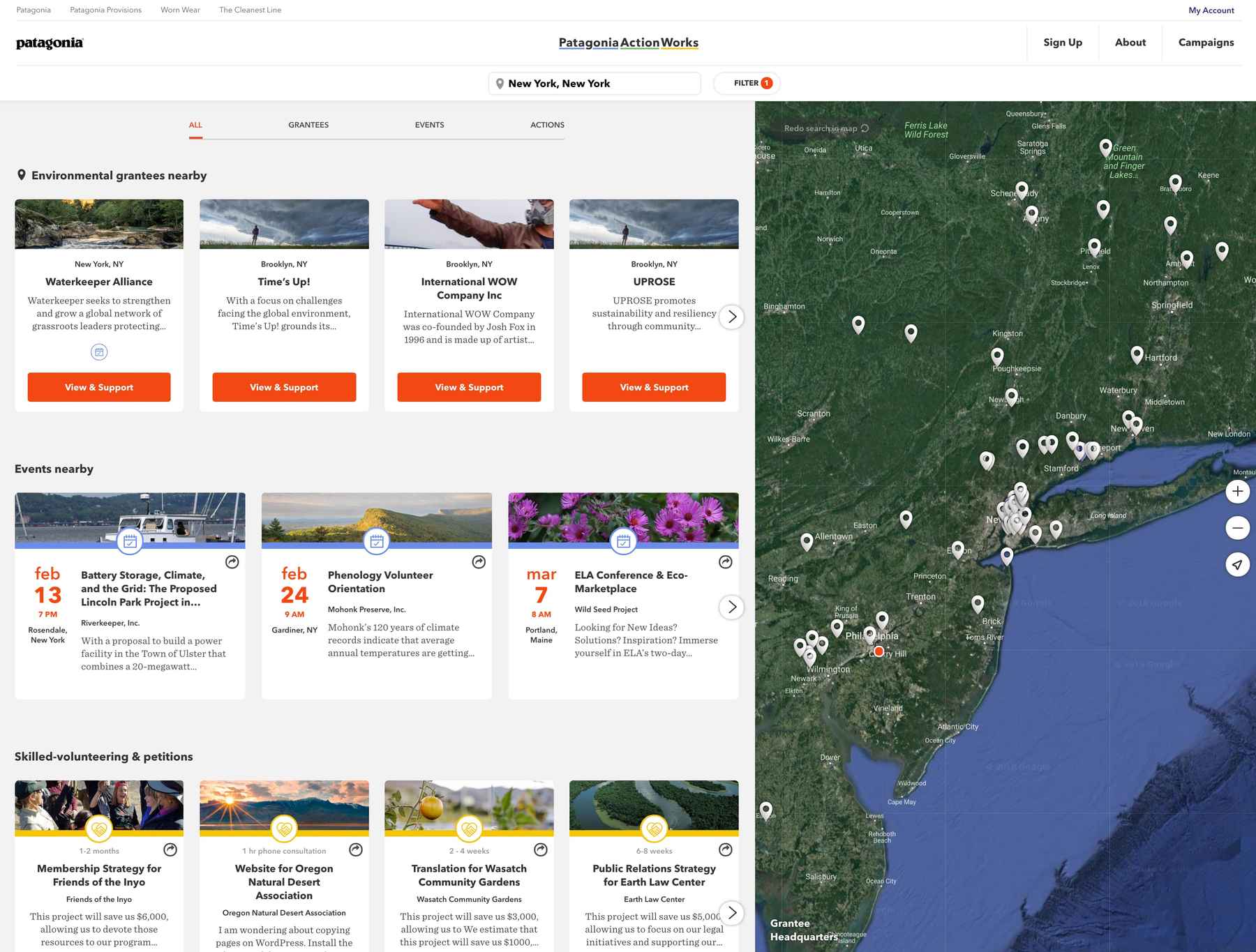1256x952 pixels.
Task: Click heart-hands badge on Oregon Desert card
Action: click(284, 829)
